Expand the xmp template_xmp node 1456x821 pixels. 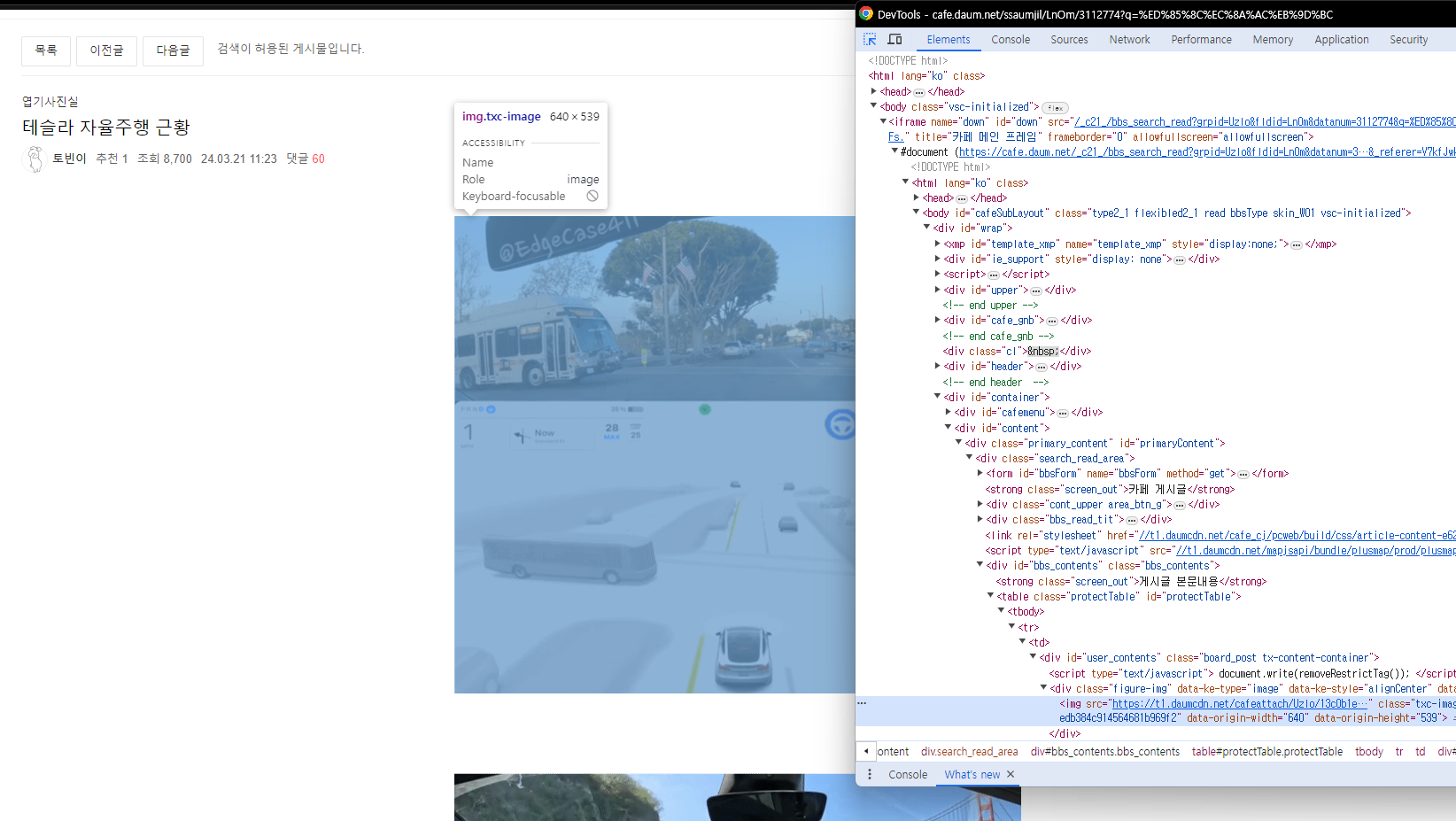pos(937,244)
